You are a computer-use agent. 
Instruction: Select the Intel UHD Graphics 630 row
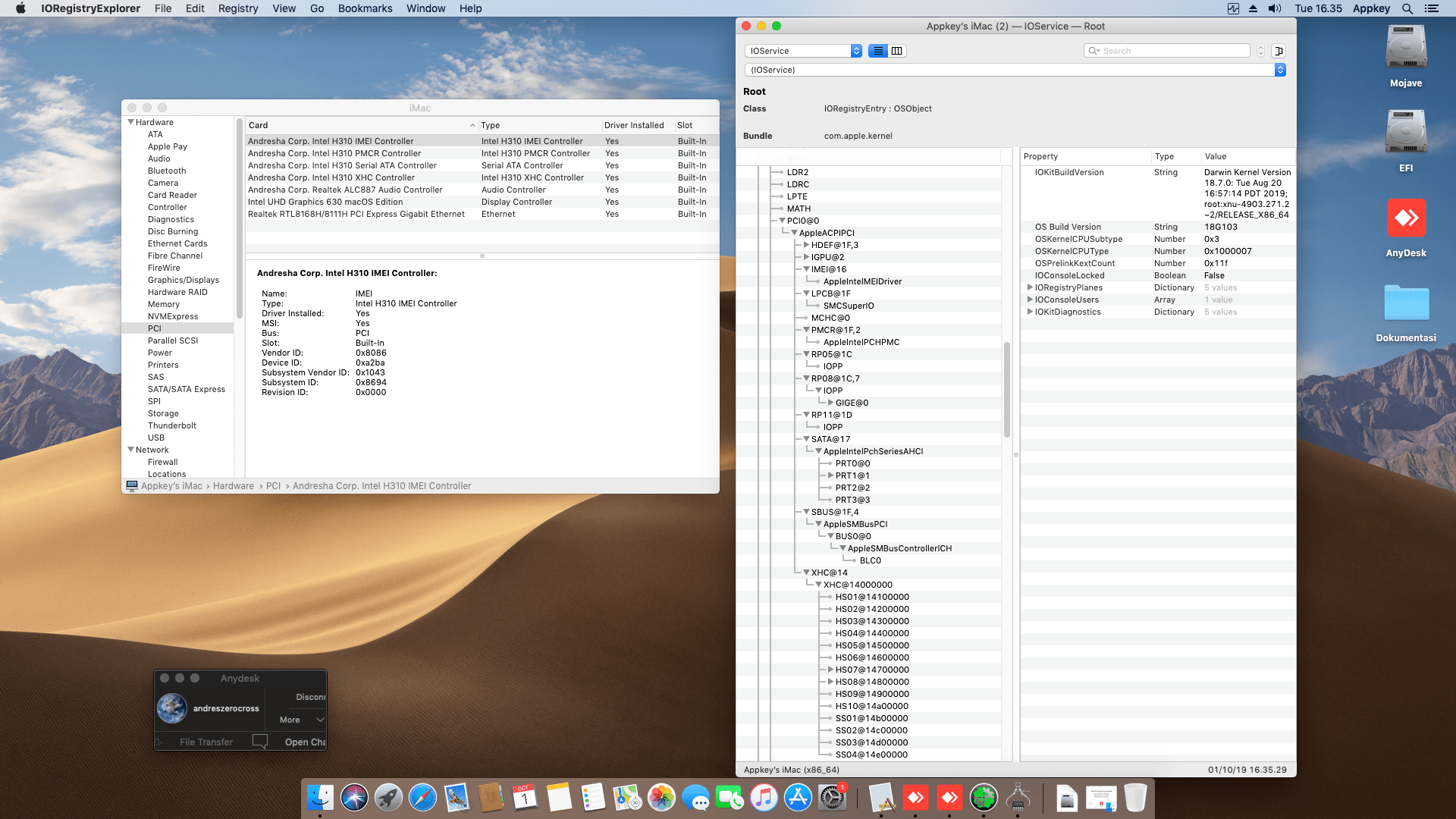click(482, 202)
